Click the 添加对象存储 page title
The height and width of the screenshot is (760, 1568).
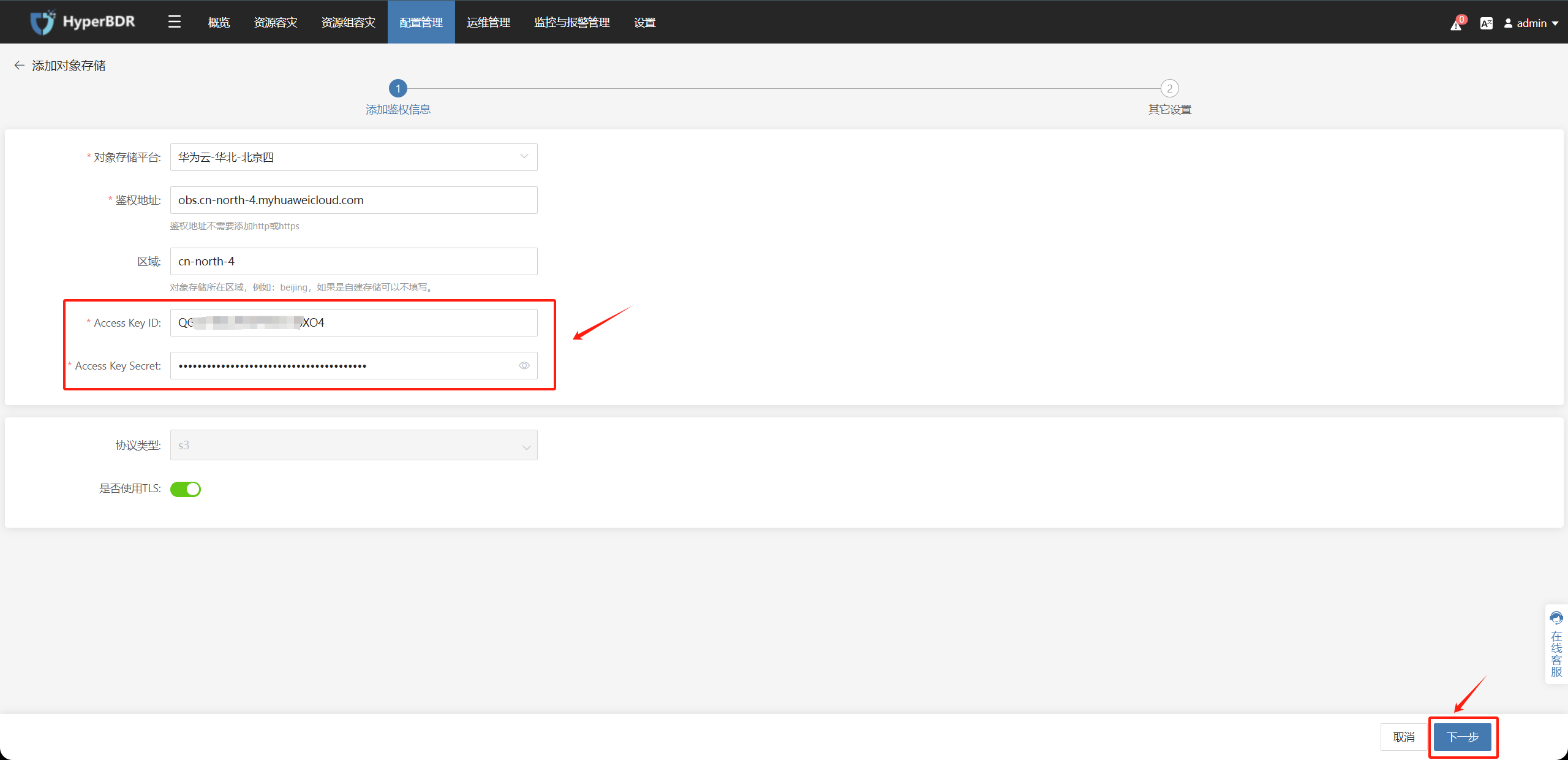click(x=69, y=66)
